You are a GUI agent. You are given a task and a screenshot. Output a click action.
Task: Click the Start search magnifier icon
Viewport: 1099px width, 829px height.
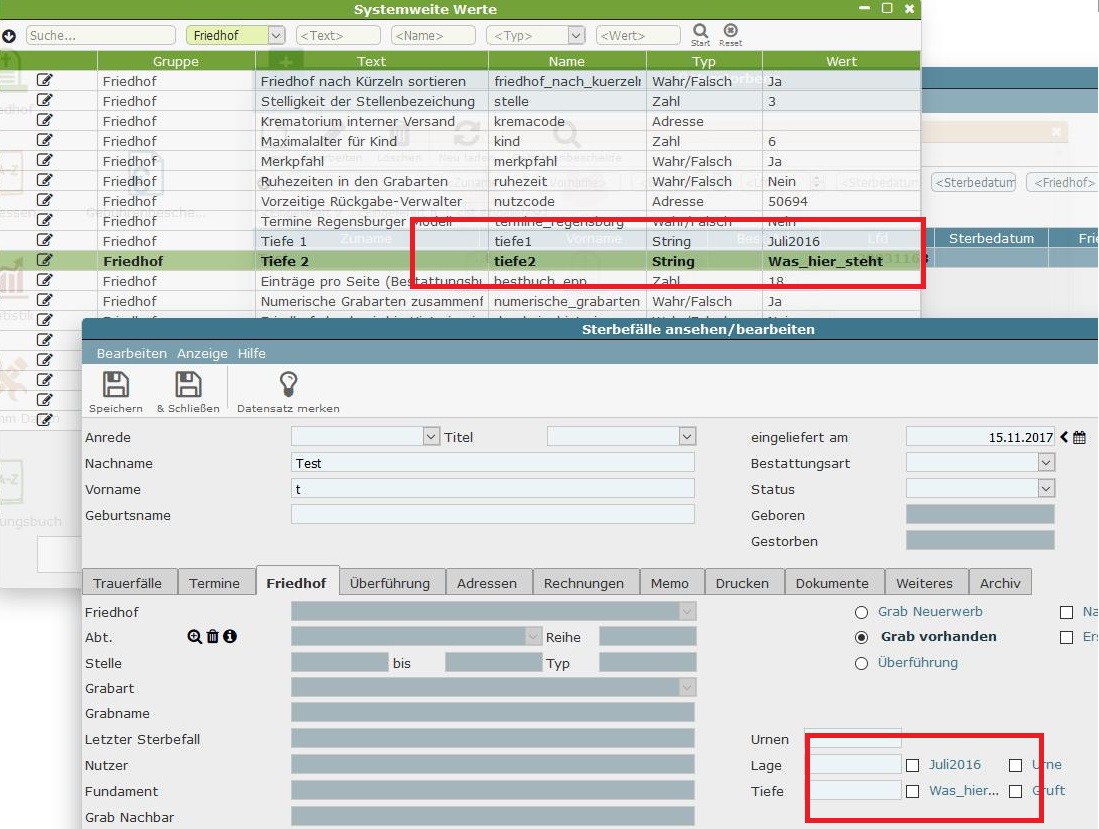[x=700, y=31]
